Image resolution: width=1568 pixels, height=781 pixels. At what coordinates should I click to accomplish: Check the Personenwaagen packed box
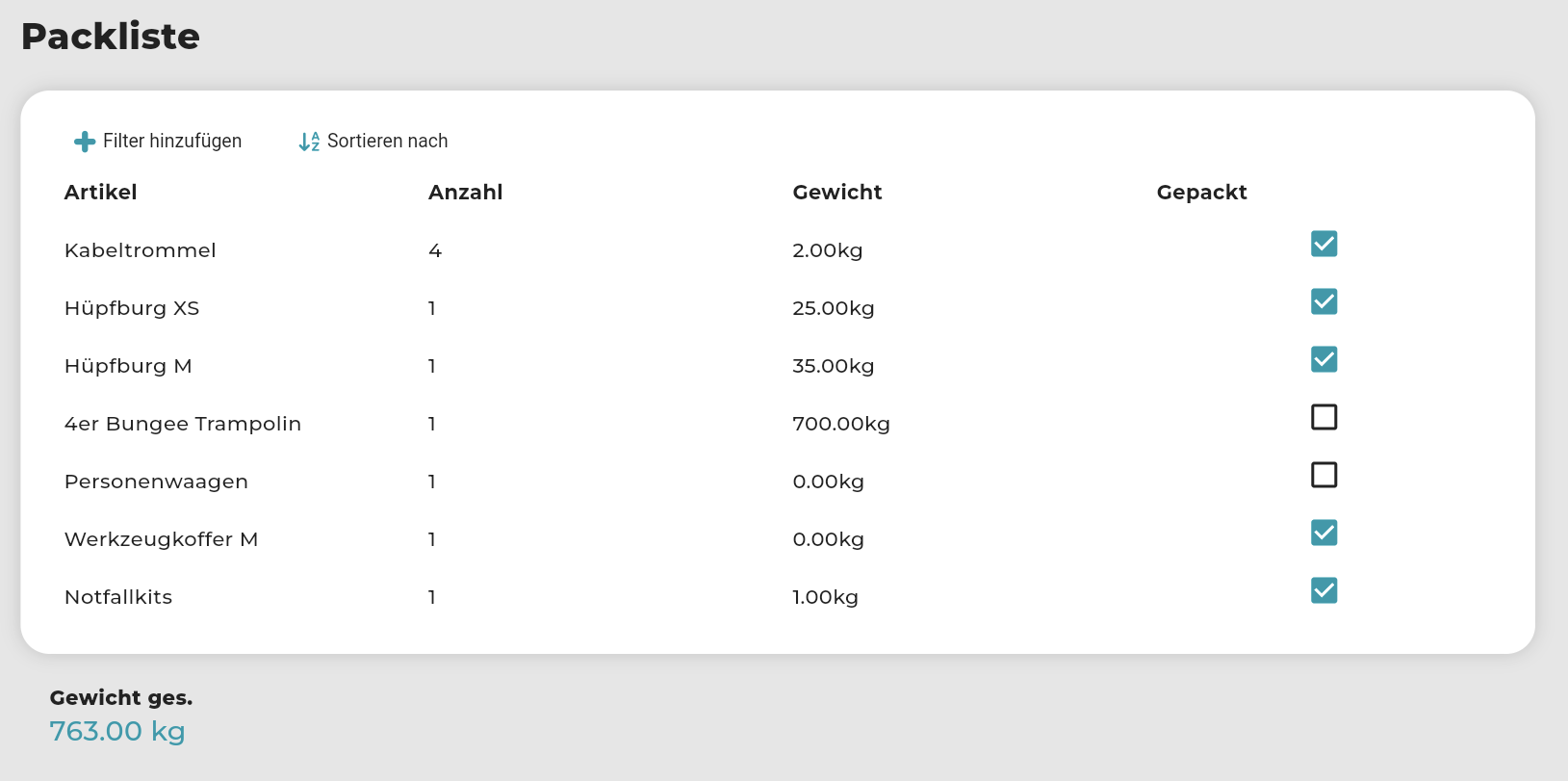pos(1324,475)
